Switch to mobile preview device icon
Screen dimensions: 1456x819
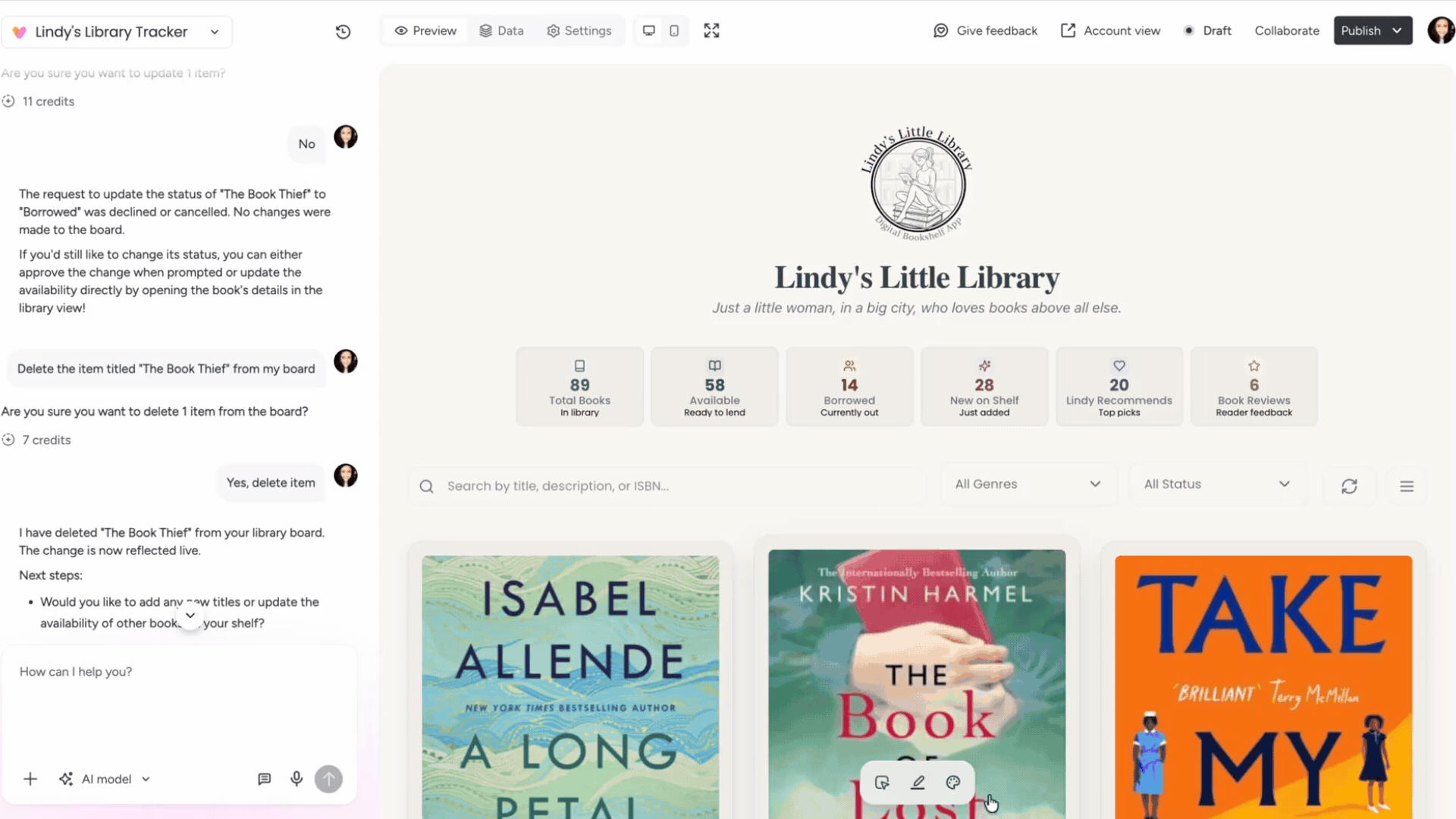(674, 31)
